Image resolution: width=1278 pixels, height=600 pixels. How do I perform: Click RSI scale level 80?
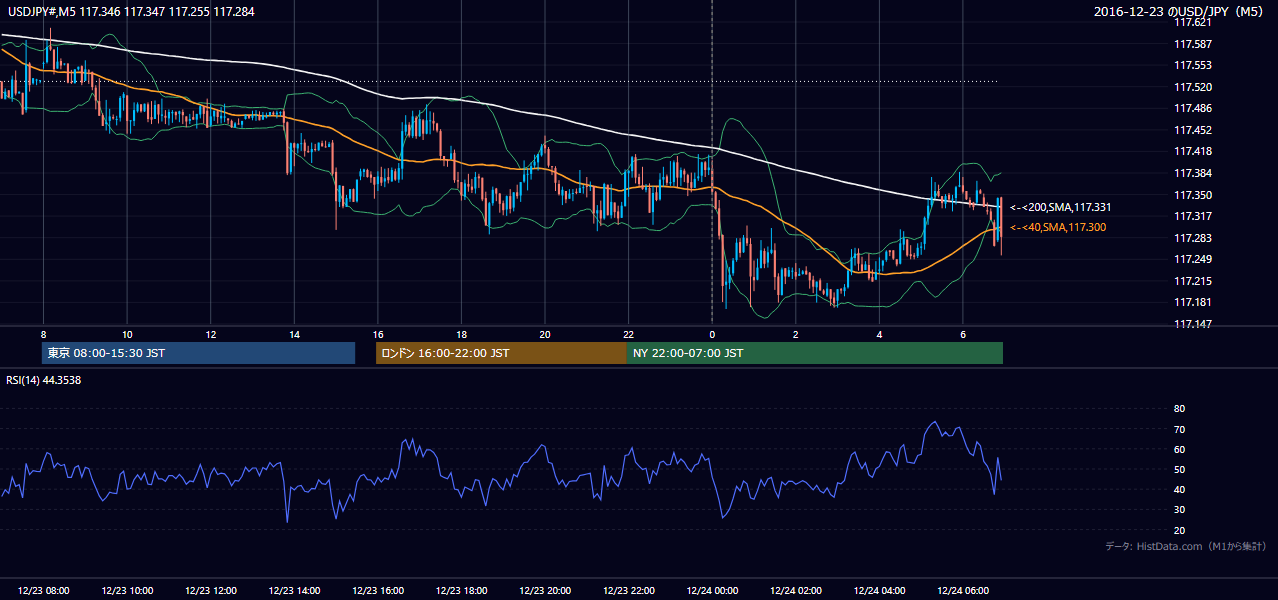[x=1179, y=409]
